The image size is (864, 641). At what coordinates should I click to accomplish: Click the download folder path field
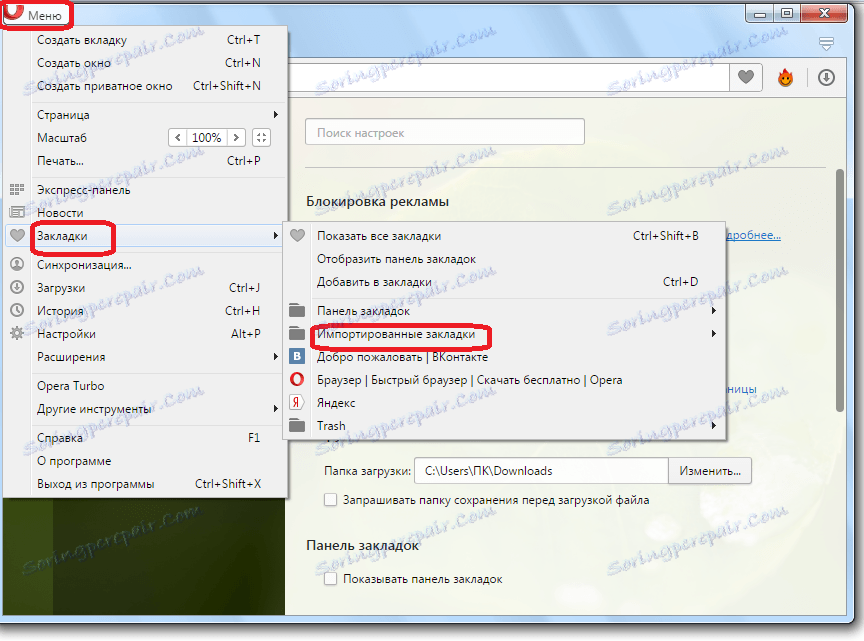(542, 471)
